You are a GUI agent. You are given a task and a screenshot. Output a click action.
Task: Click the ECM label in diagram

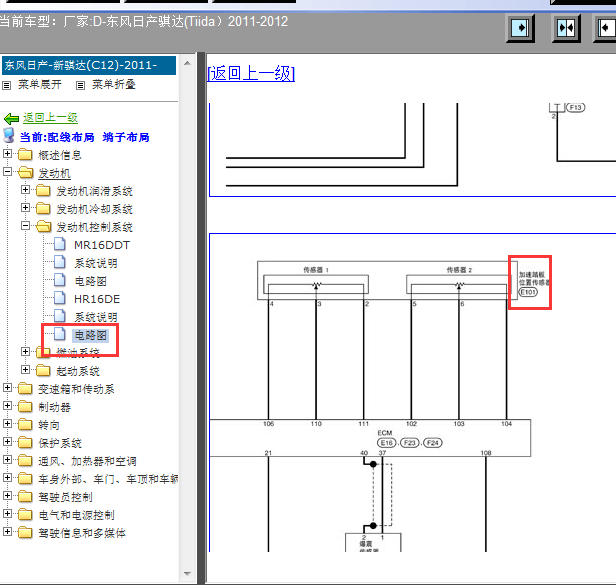(x=385, y=433)
